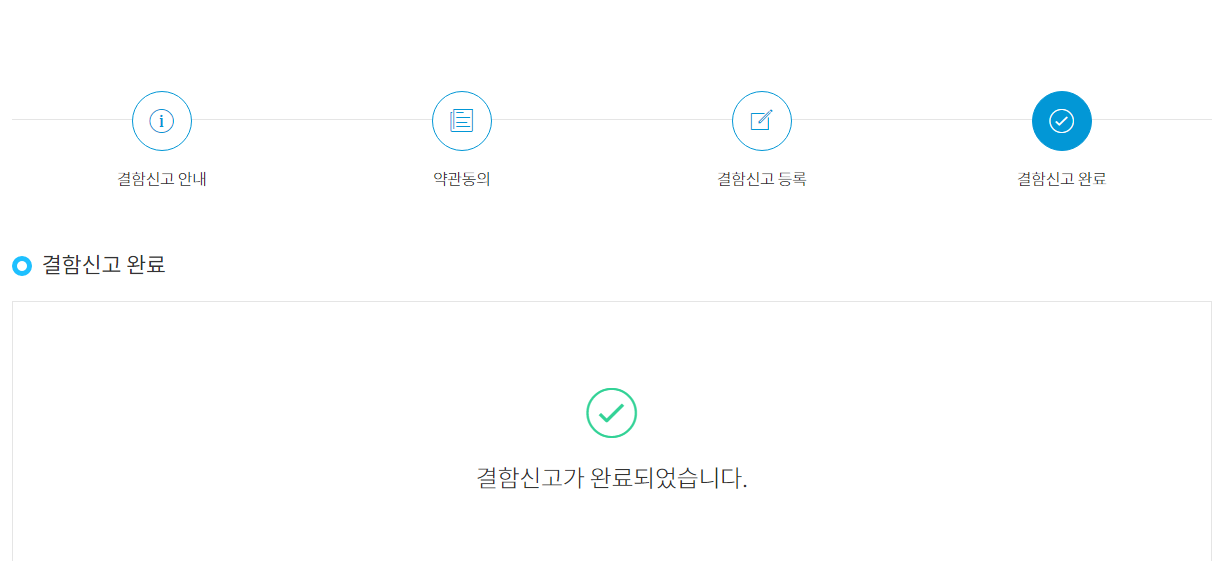The width and height of the screenshot is (1231, 561).
Task: Click the progress line between 안내 and 약관동의 icons
Action: (312, 120)
